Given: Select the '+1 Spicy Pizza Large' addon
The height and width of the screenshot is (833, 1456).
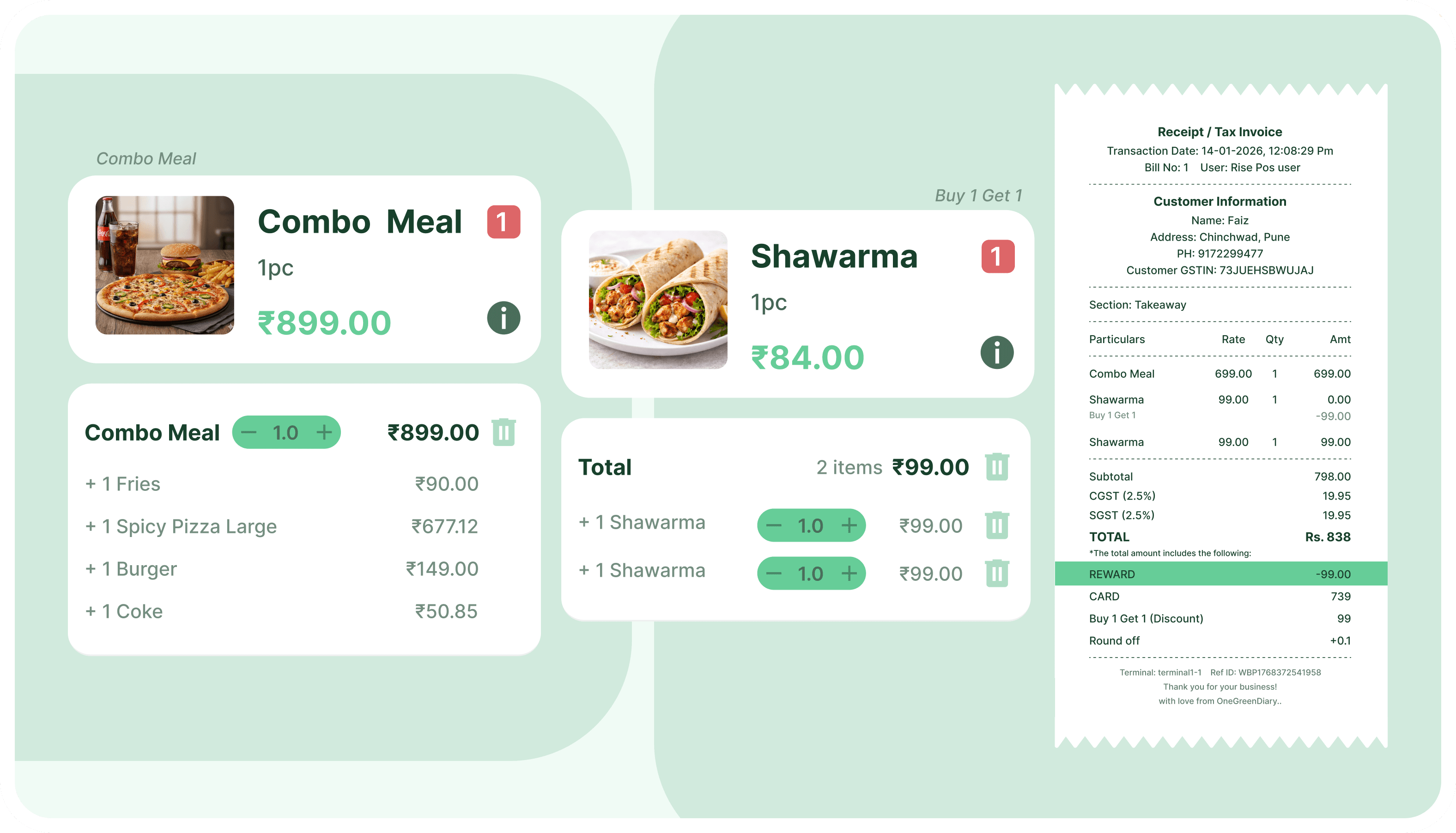Looking at the screenshot, I should (x=181, y=526).
